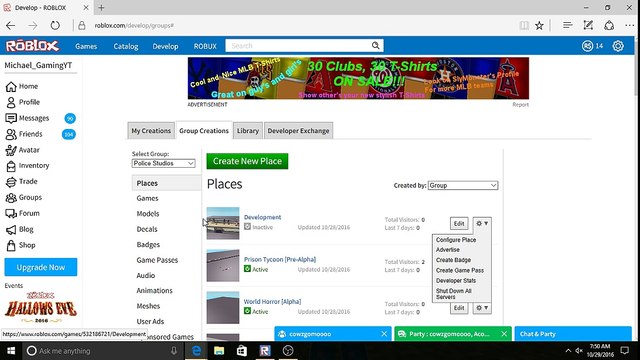
Task: Open Catalog in the top navigation
Action: pos(126,46)
